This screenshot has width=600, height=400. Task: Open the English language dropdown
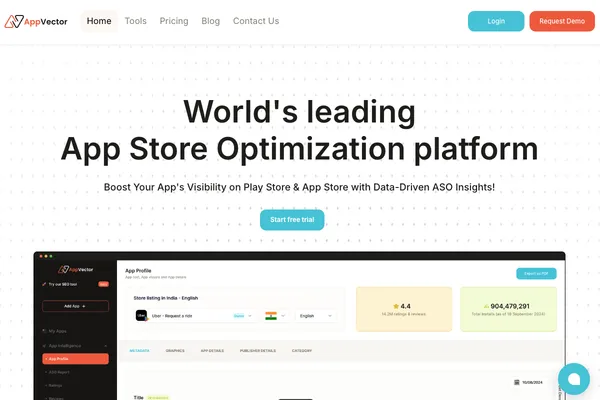(316, 316)
